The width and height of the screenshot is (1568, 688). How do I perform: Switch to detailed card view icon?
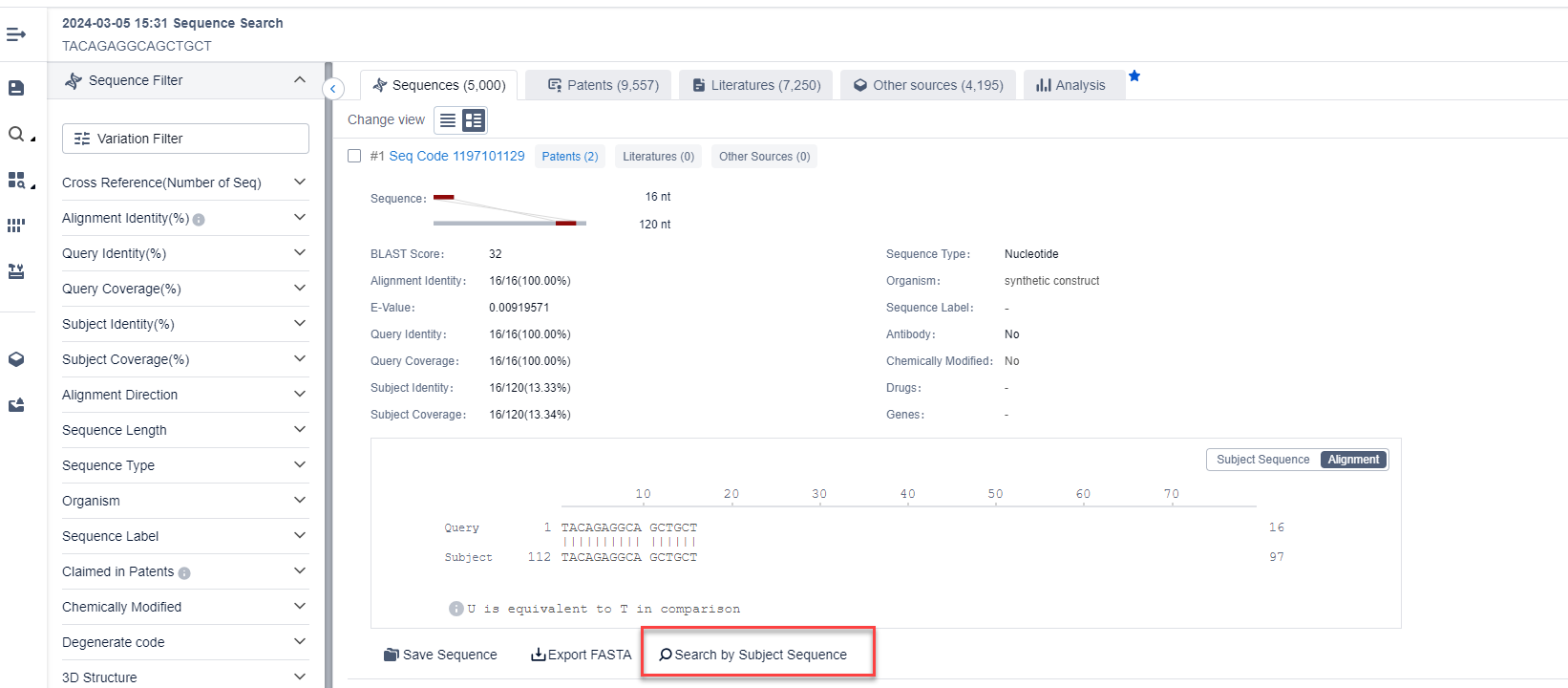point(474,120)
